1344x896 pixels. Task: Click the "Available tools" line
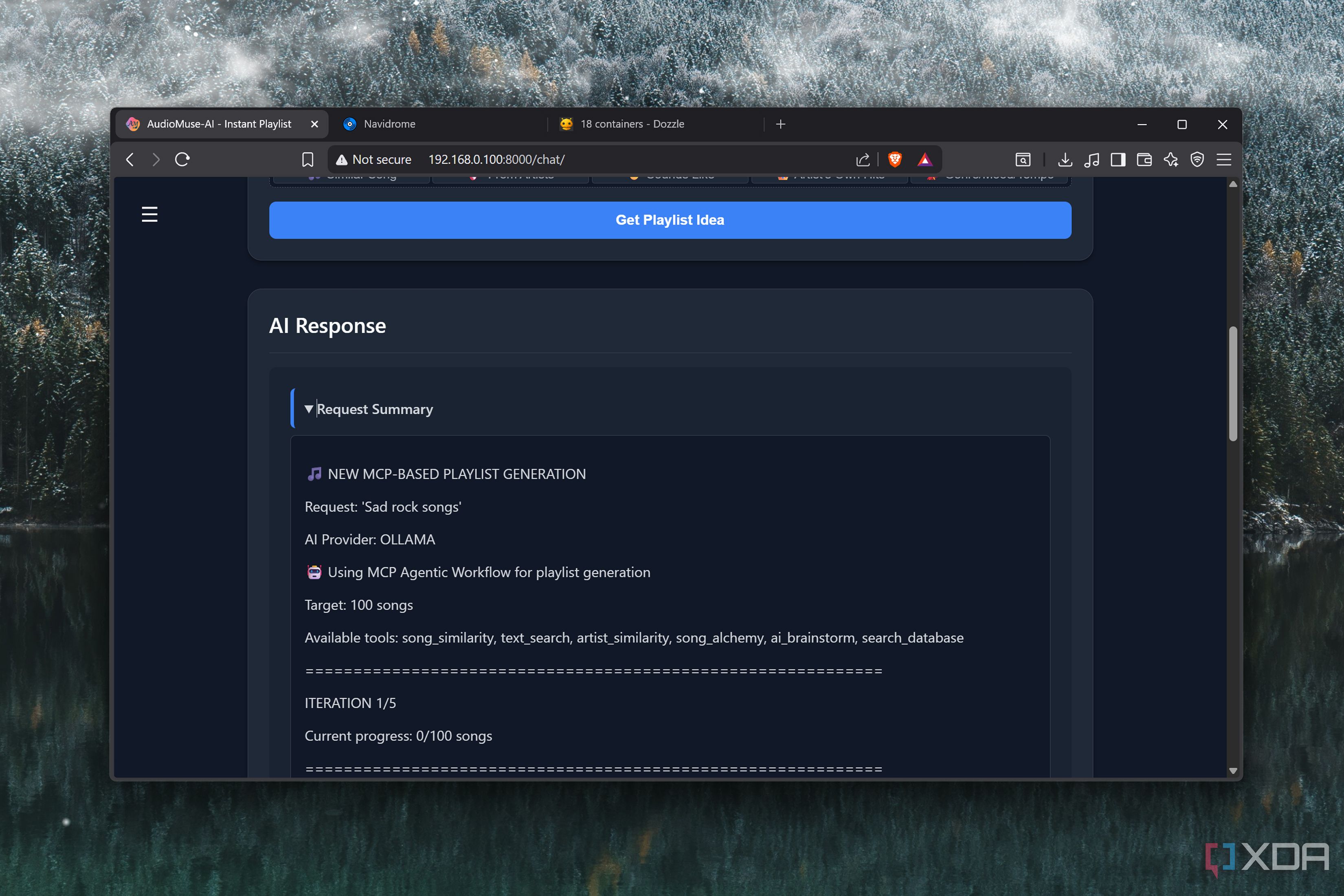(x=634, y=638)
